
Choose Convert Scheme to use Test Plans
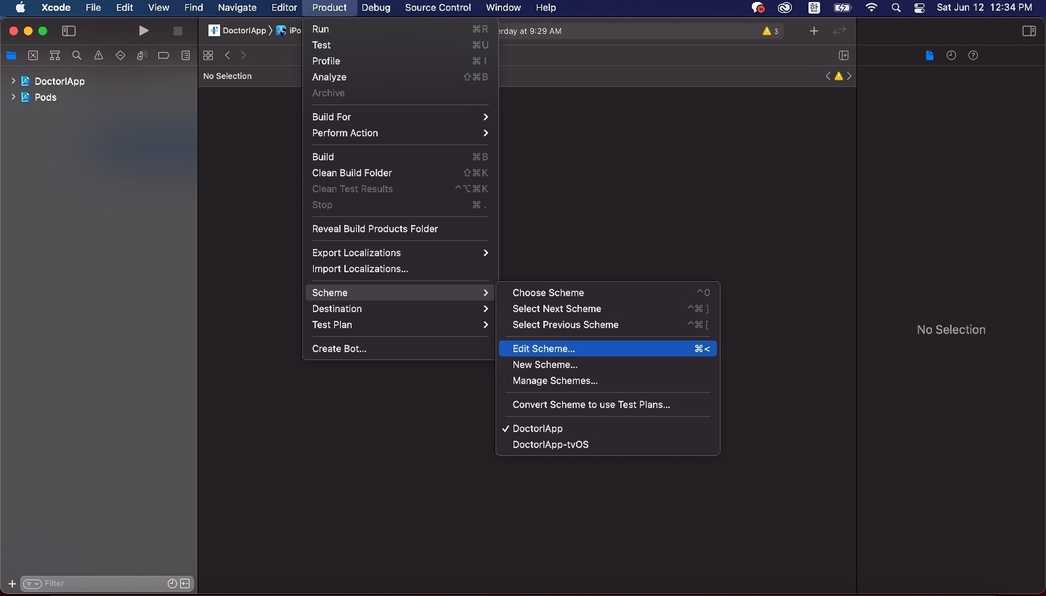click(x=608, y=405)
